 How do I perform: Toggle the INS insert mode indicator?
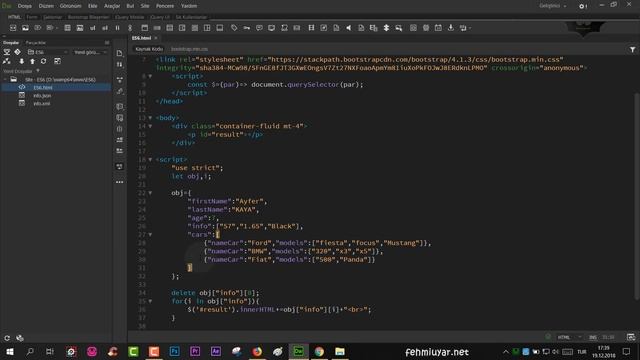(593, 337)
